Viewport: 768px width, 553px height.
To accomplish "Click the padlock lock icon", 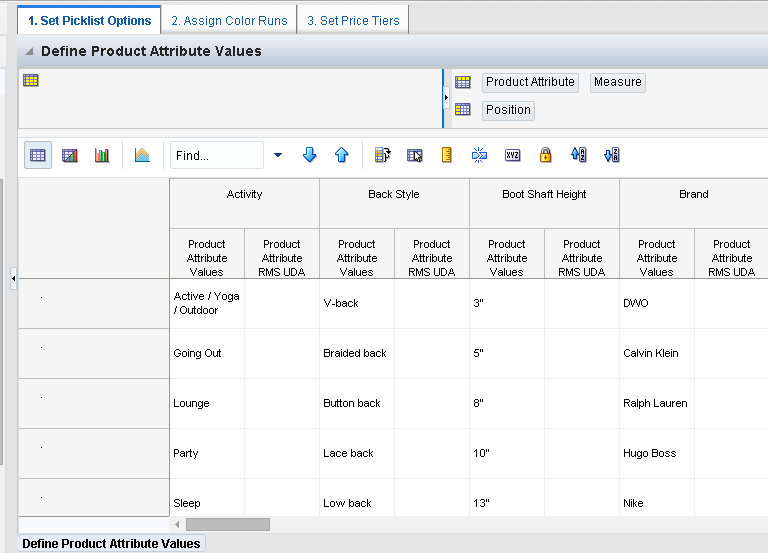I will coord(545,155).
